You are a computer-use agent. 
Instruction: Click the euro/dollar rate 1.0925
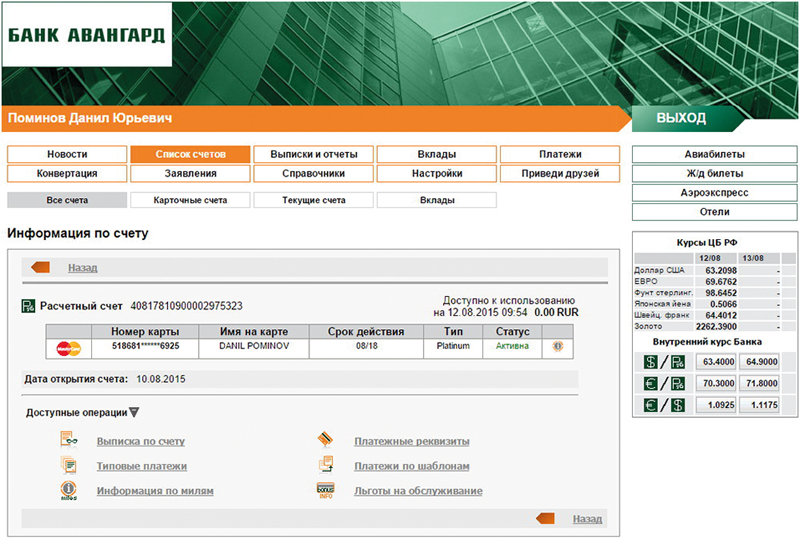coord(717,405)
